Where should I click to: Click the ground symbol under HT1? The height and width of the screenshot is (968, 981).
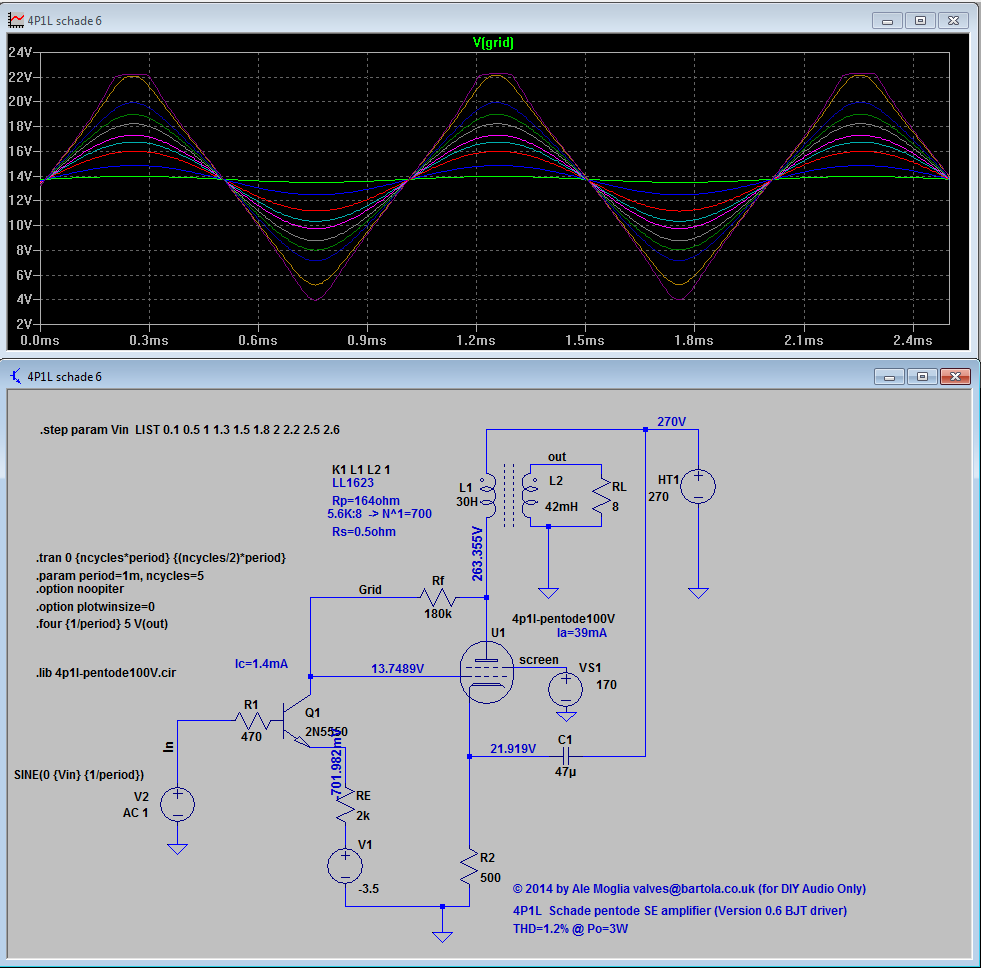click(698, 593)
